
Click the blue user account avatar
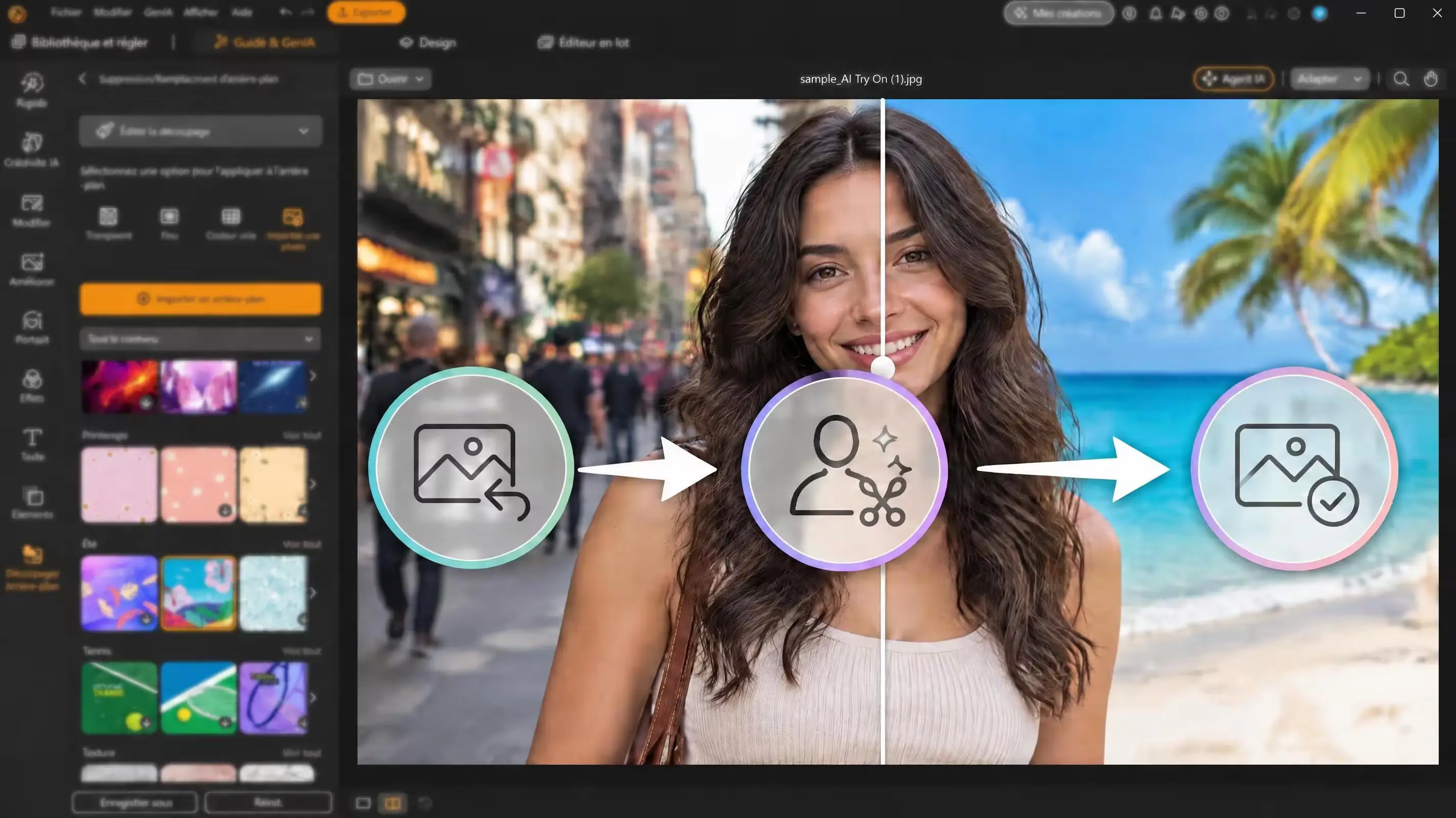tap(1319, 14)
